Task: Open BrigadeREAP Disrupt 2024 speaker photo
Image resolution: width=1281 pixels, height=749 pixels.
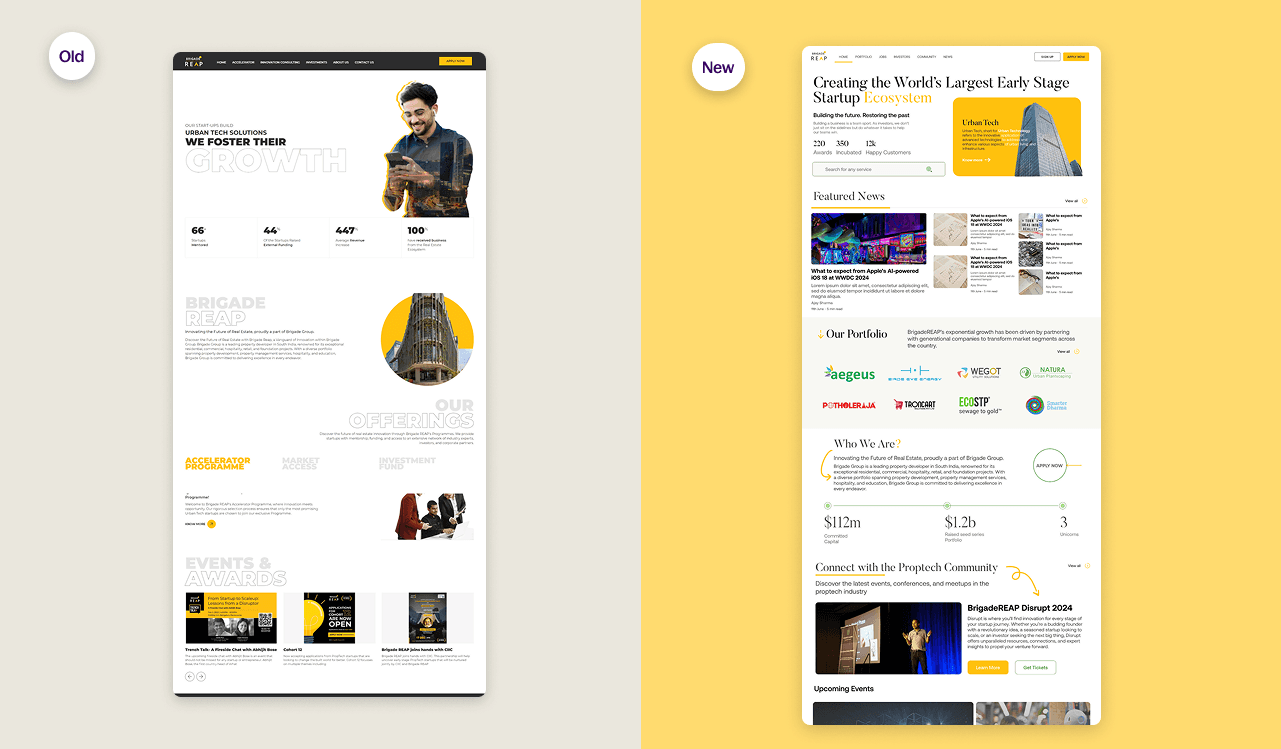Action: point(888,638)
